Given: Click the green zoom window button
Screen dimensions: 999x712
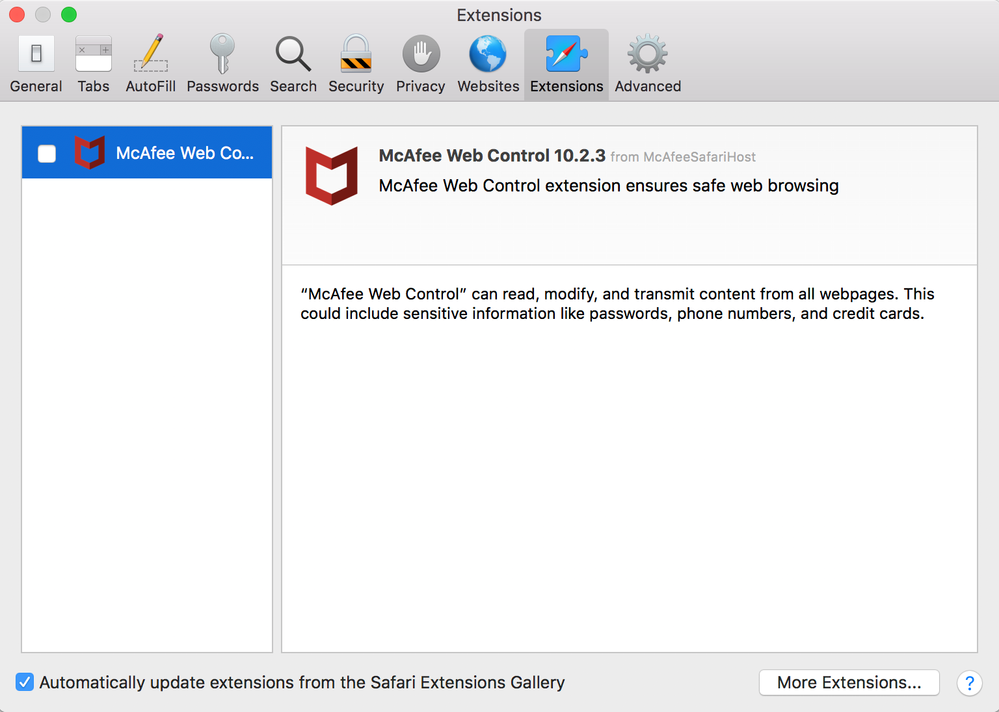Looking at the screenshot, I should coord(69,14).
